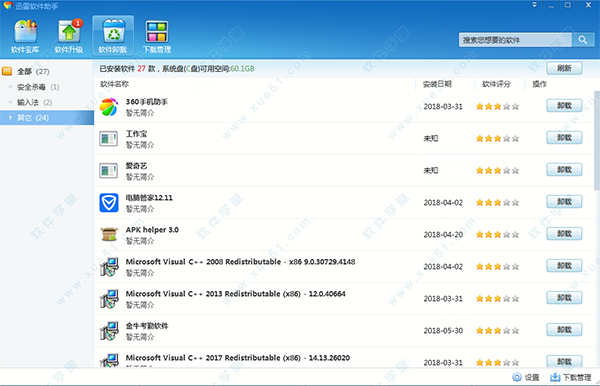Uninstall 电脑管家12.11 with 卸载 button
Viewport: 600px width, 386px height.
click(564, 202)
